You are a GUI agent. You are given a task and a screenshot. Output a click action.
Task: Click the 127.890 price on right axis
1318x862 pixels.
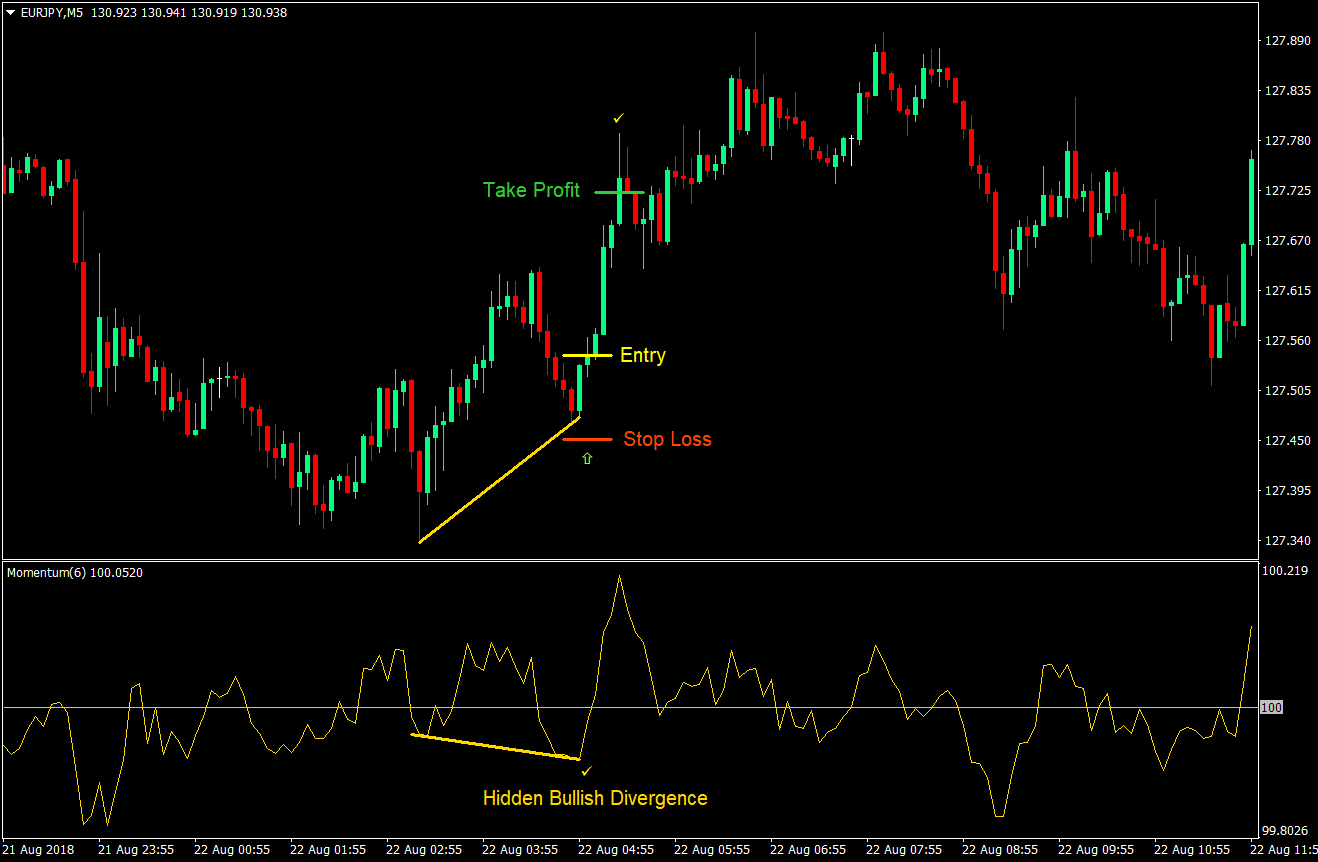point(1289,41)
